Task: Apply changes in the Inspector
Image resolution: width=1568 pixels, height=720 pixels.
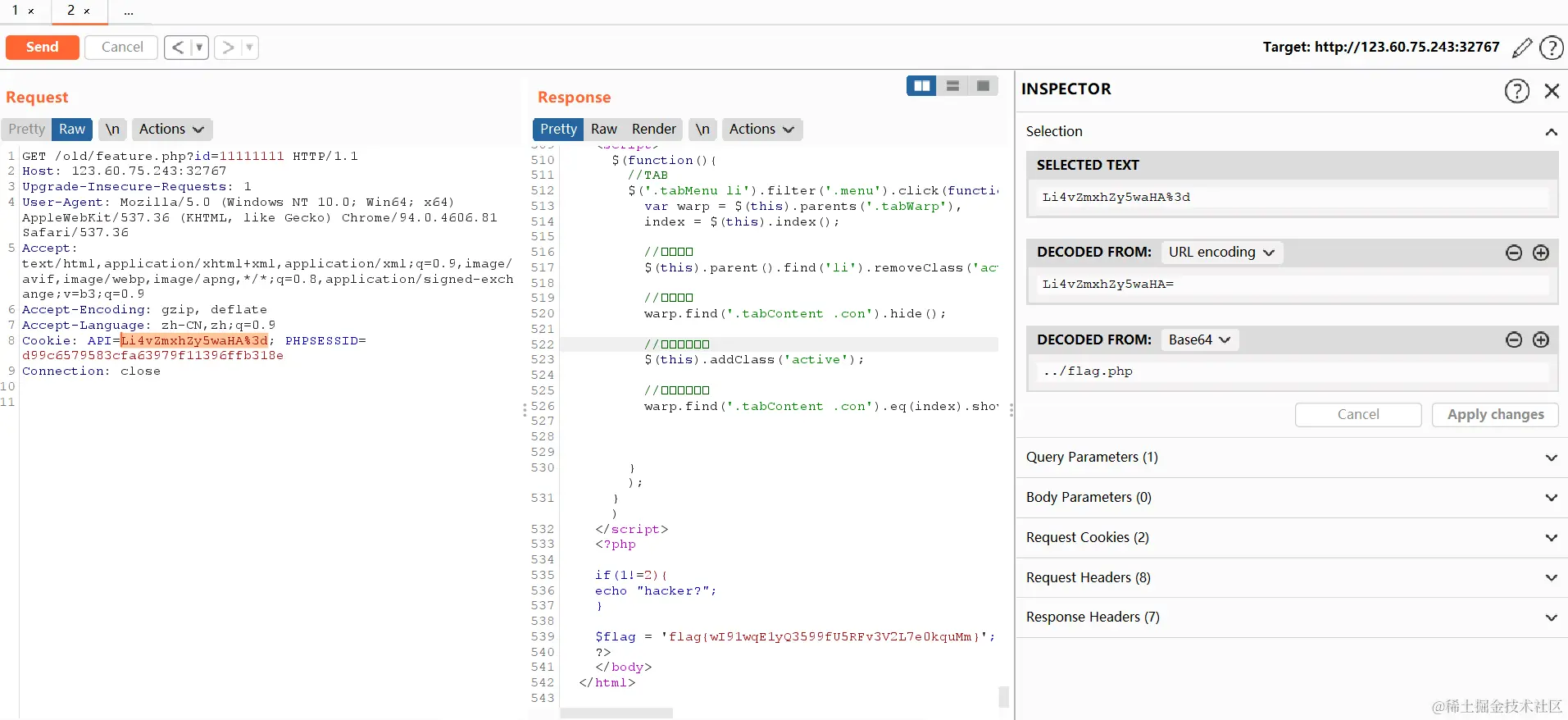Action: coord(1495,415)
